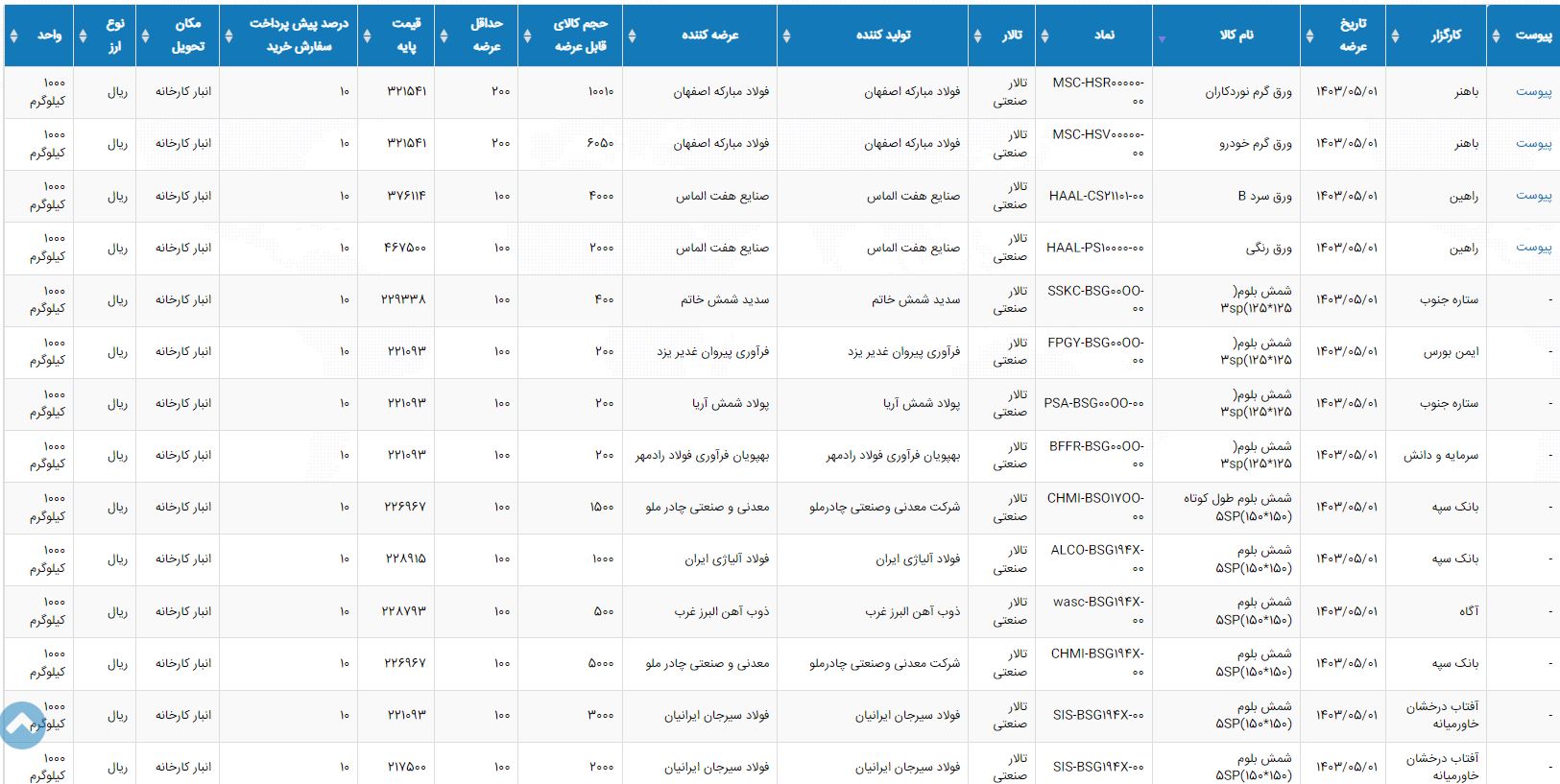Sort by the عرضه کننده column arrows
The height and width of the screenshot is (784, 1560).
tap(632, 36)
